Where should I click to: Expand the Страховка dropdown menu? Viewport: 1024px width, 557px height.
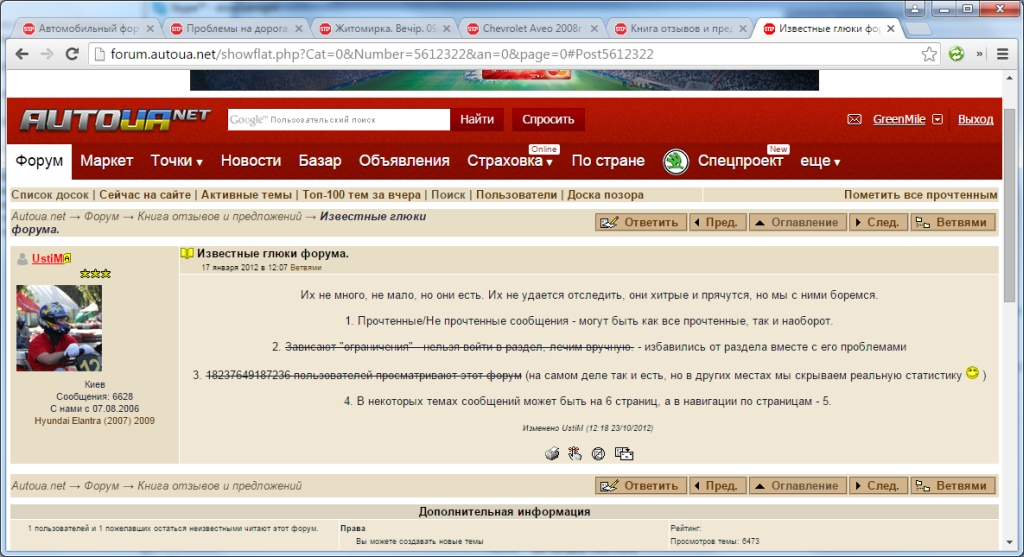pyautogui.click(x=510, y=161)
